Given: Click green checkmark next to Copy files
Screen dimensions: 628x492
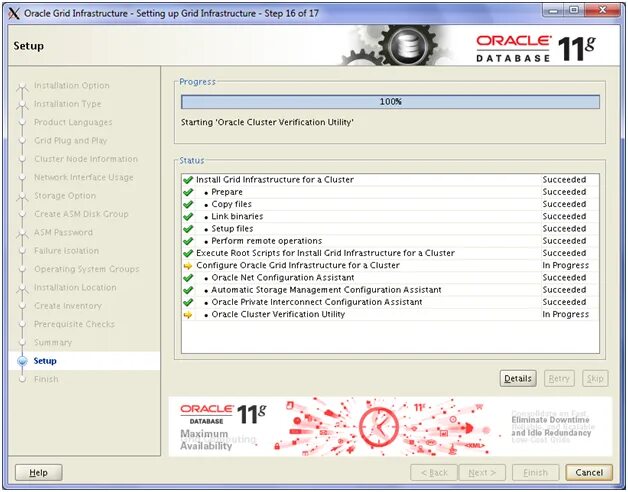Looking at the screenshot, I should 188,204.
